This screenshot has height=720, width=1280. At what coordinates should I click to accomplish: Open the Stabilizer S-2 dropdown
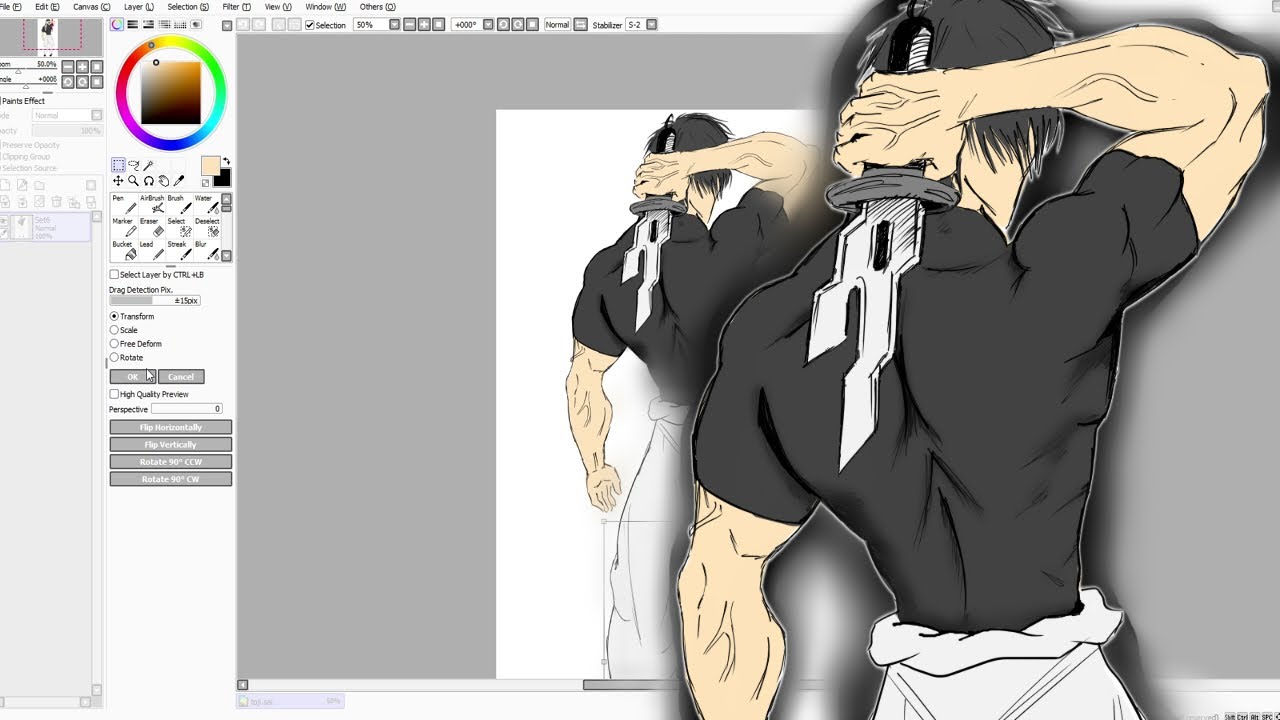click(x=652, y=25)
